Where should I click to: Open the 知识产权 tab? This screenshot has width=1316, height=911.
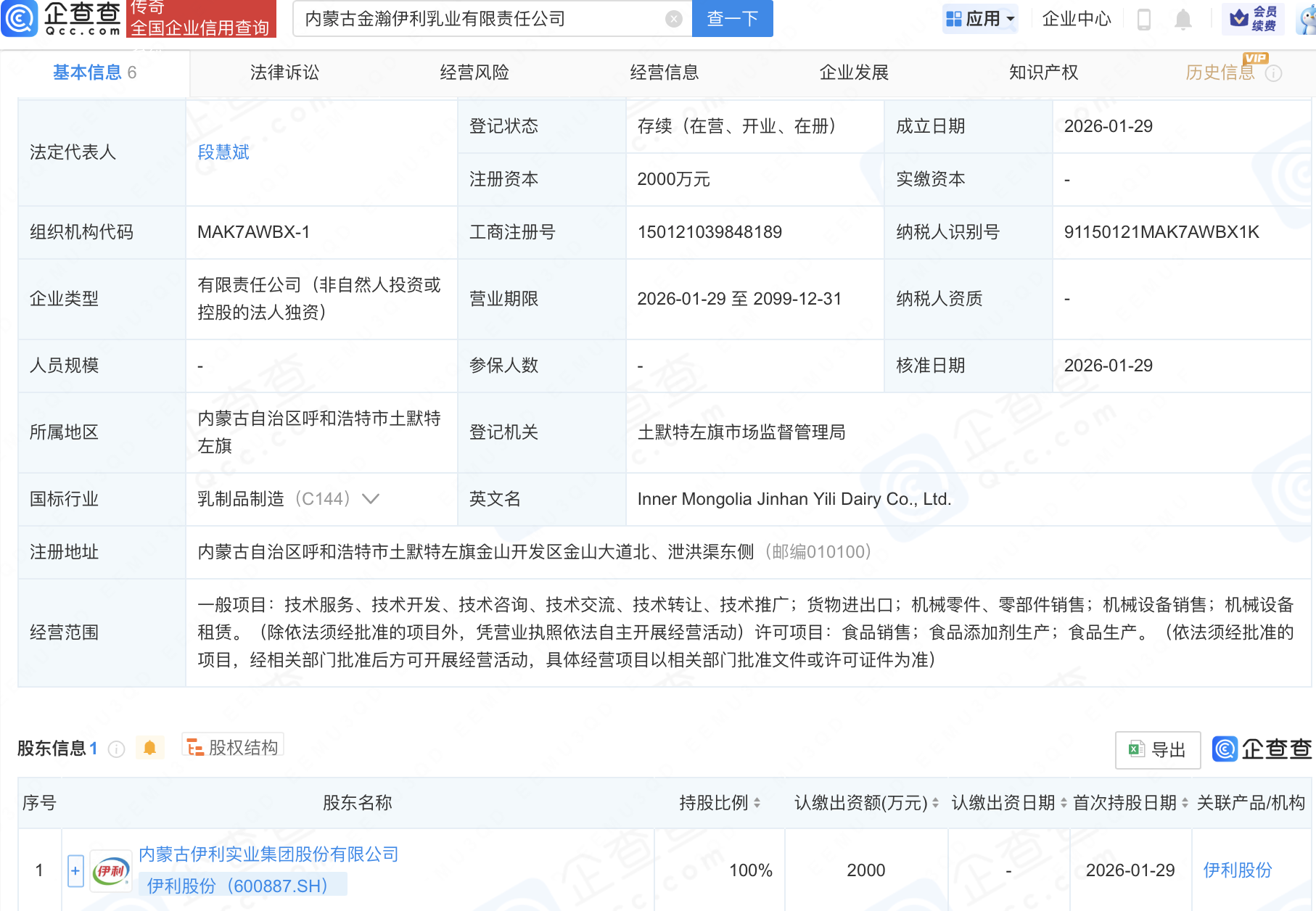point(1042,73)
